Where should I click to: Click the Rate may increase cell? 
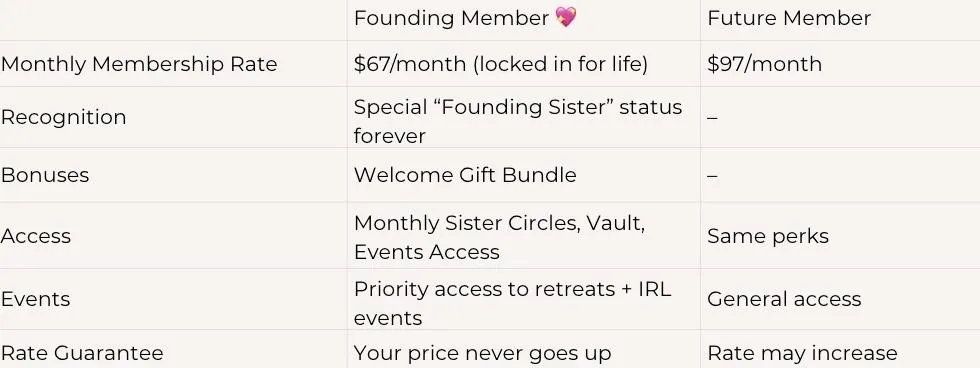click(x=802, y=353)
